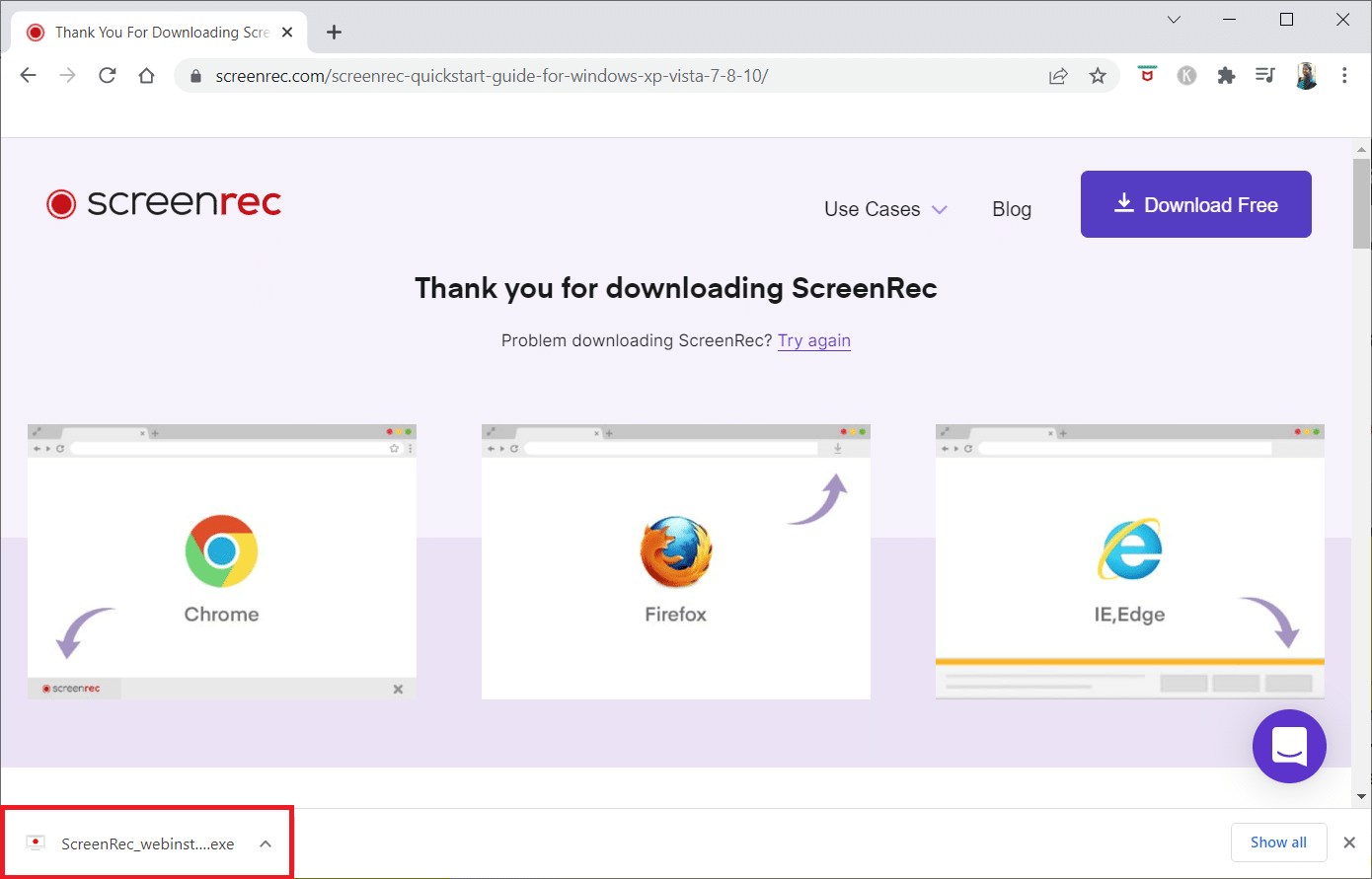Go back to the previous page
The height and width of the screenshot is (879, 1372).
point(28,76)
